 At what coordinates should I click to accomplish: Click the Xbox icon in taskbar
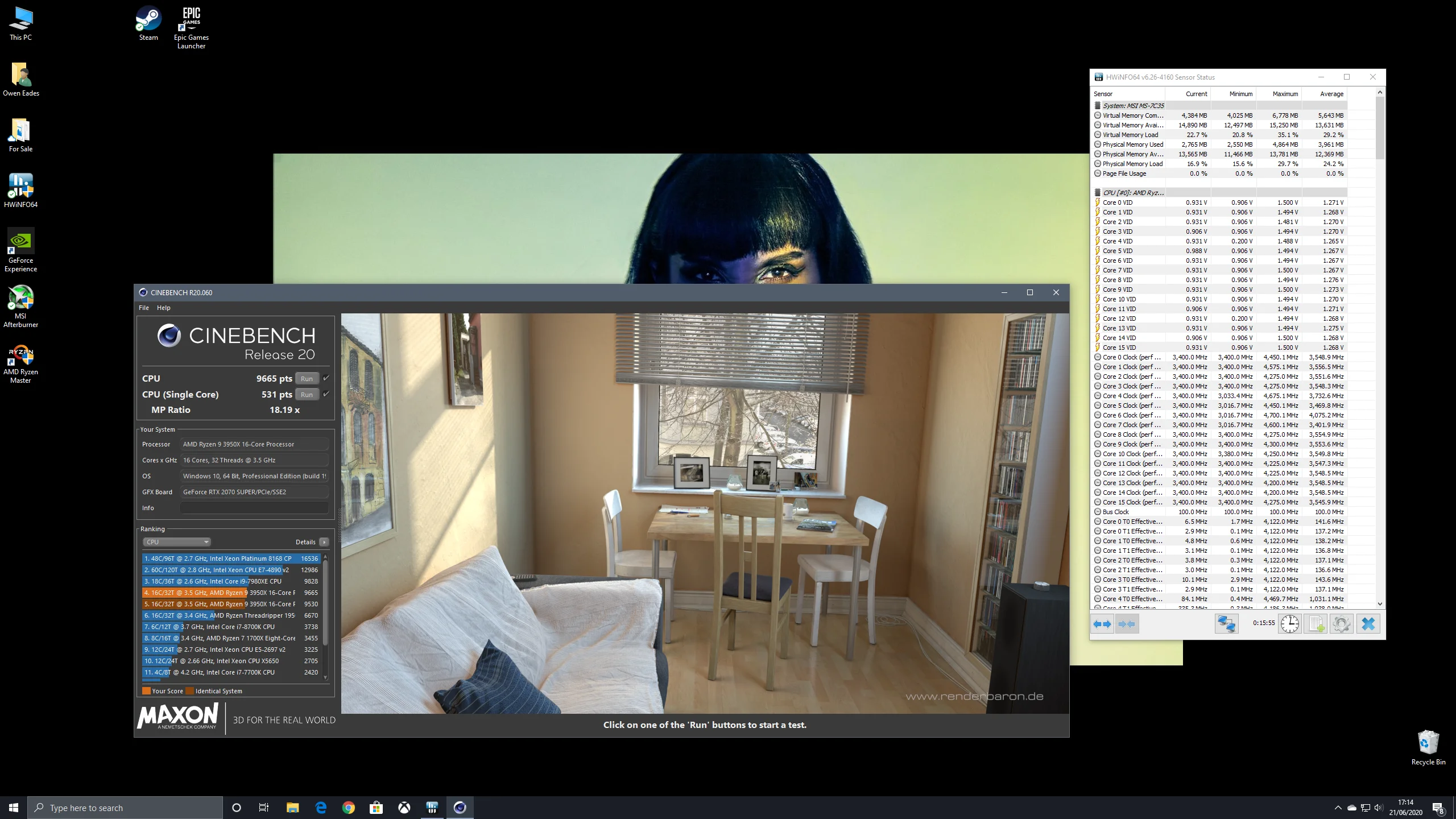coord(404,808)
